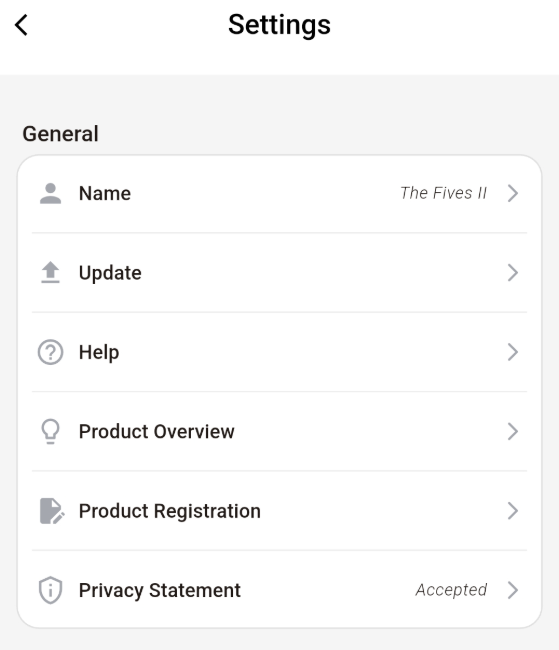Open Update via its right chevron
559x650 pixels.
pos(513,273)
